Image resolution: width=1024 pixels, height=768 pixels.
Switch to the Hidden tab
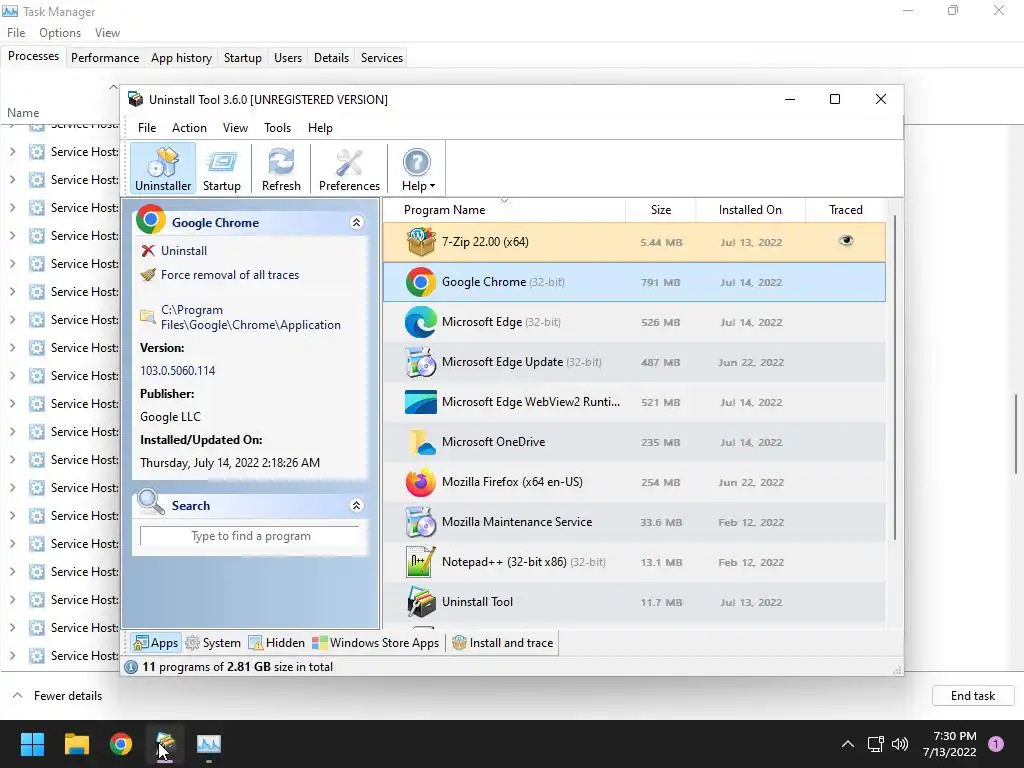pyautogui.click(x=277, y=643)
